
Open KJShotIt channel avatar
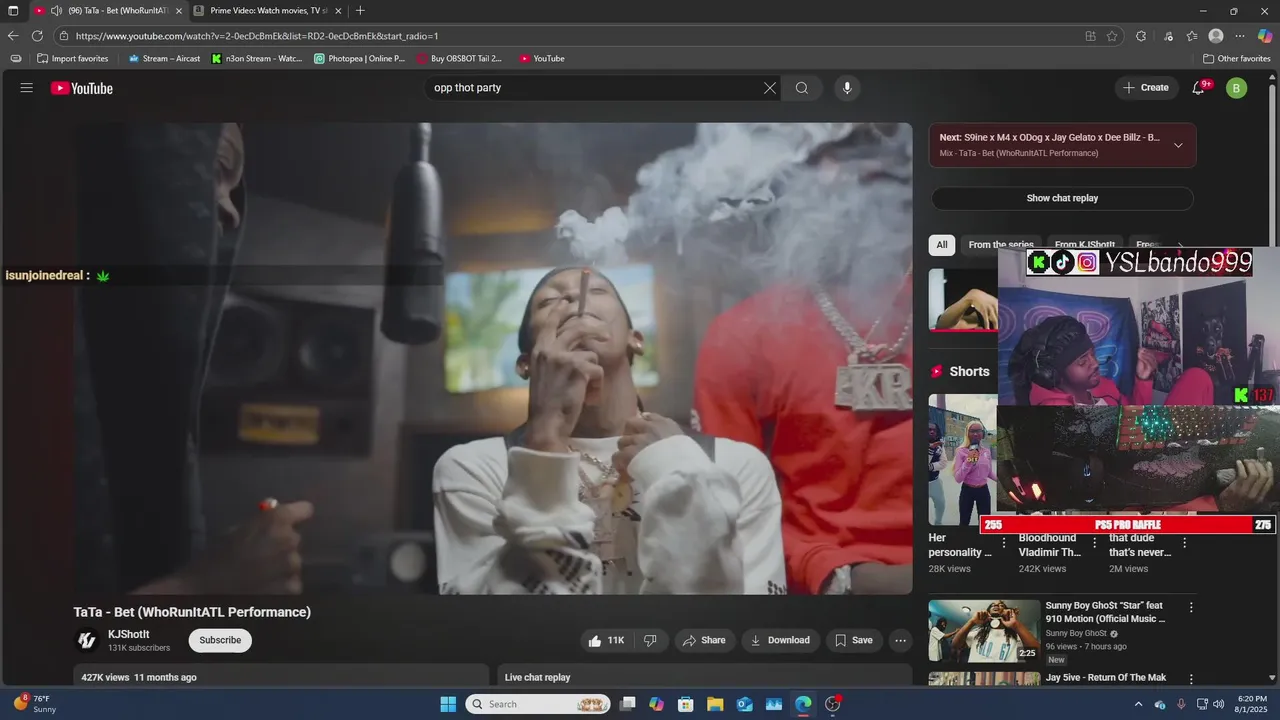87,640
